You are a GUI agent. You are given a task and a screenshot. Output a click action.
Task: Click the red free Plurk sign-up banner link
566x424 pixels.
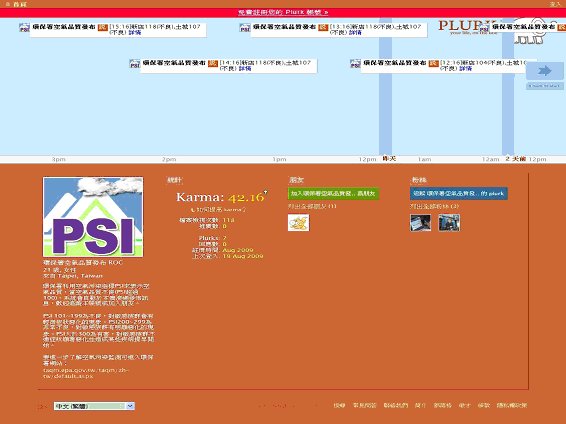(283, 12)
